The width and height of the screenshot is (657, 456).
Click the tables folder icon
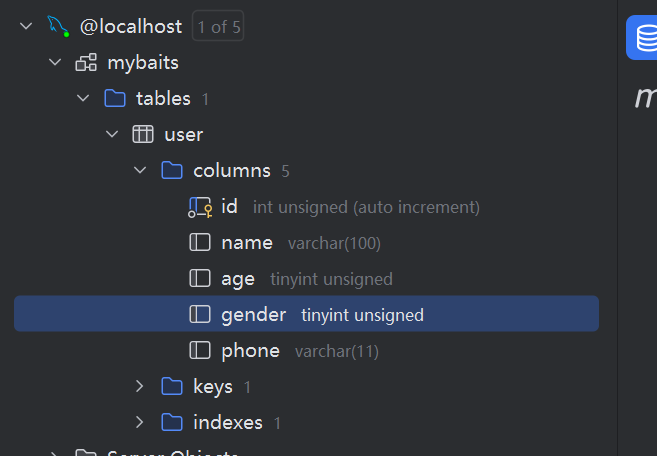click(115, 98)
